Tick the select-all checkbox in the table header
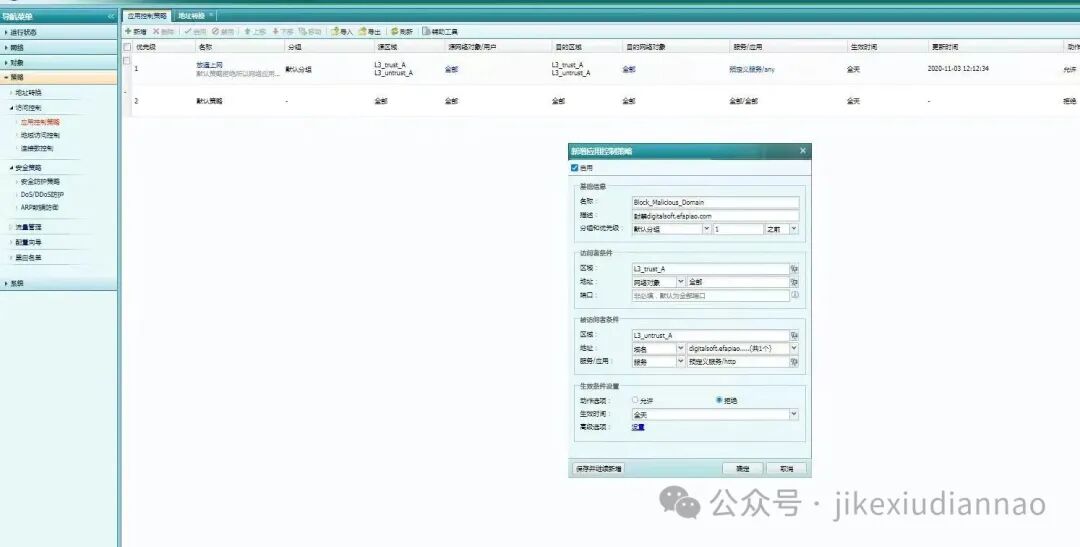Viewport: 1080px width, 547px height. 127,47
